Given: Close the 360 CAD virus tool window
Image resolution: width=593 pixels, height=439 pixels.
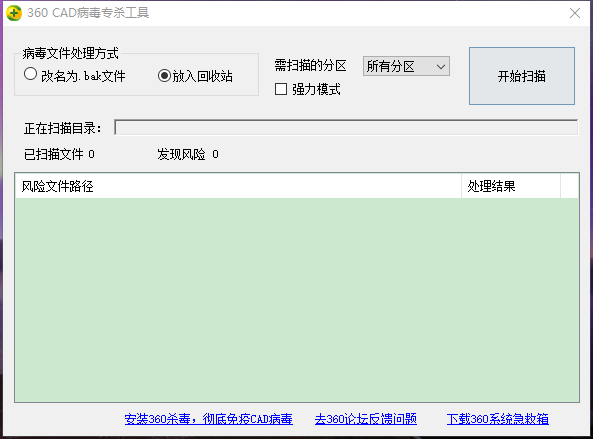Looking at the screenshot, I should click(575, 13).
